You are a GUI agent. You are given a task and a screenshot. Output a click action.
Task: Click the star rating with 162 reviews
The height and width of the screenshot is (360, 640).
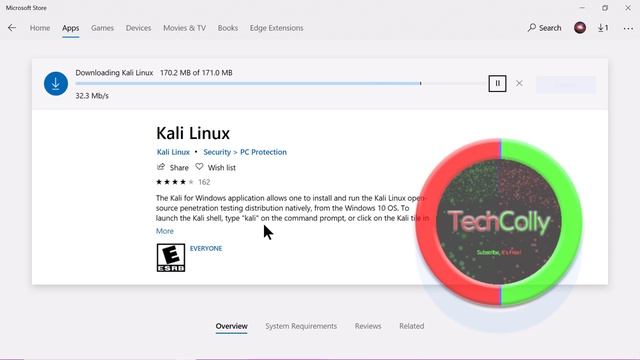pyautogui.click(x=183, y=182)
